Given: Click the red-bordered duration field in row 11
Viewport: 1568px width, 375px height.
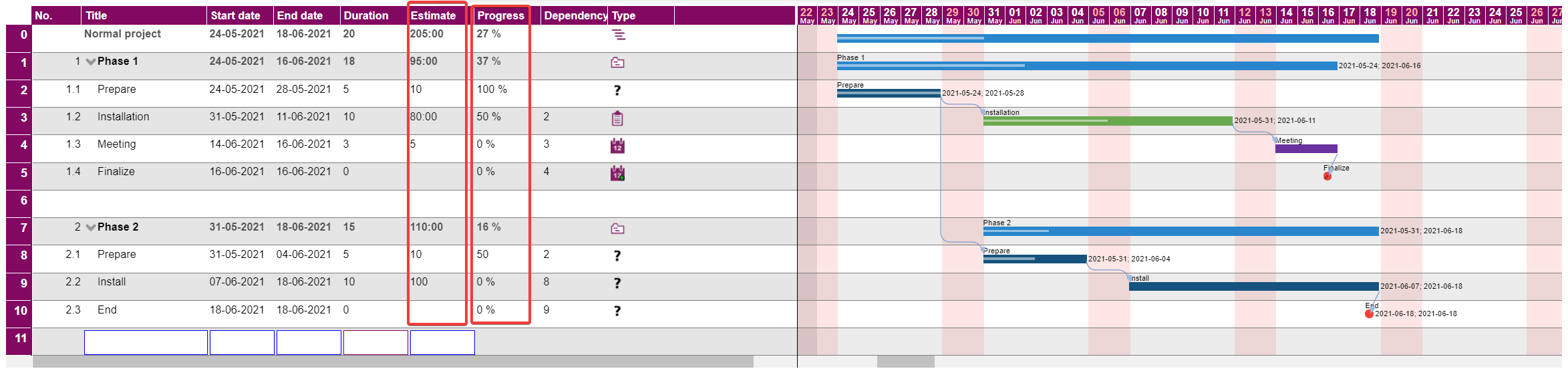Looking at the screenshot, I should tap(375, 342).
